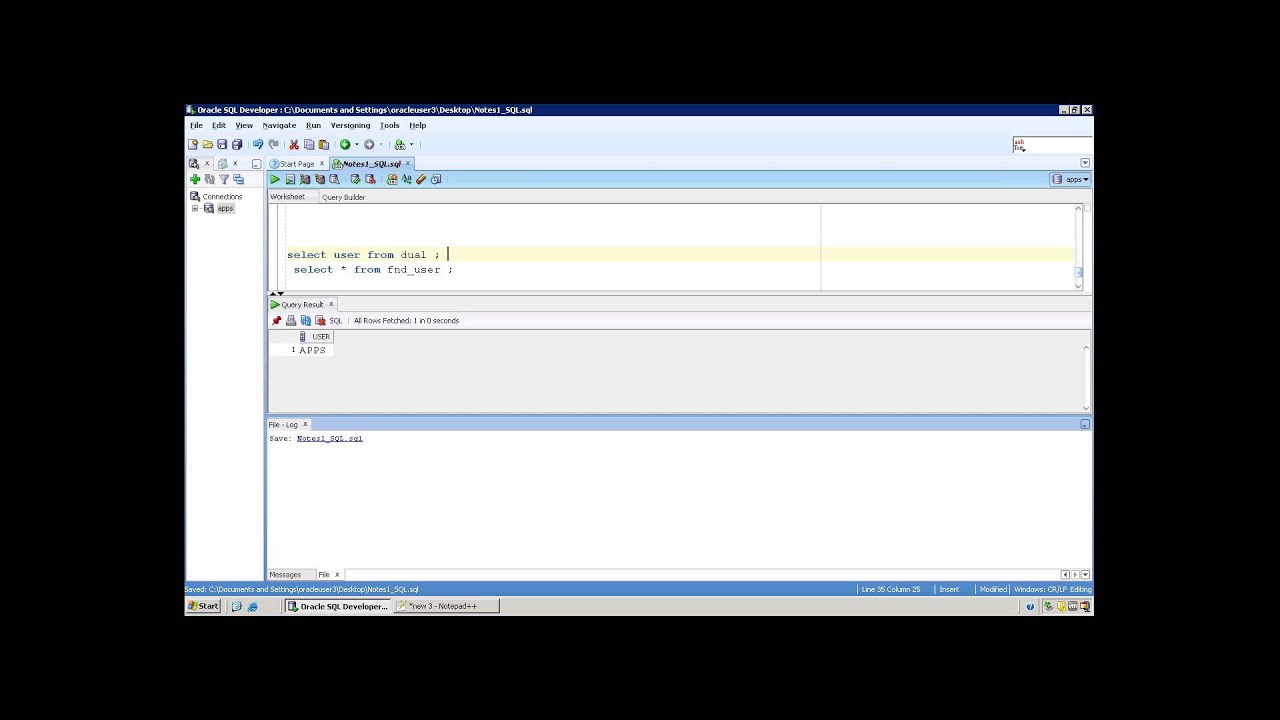Click the Undo arrow icon
Image resolution: width=1280 pixels, height=720 pixels.
click(258, 144)
